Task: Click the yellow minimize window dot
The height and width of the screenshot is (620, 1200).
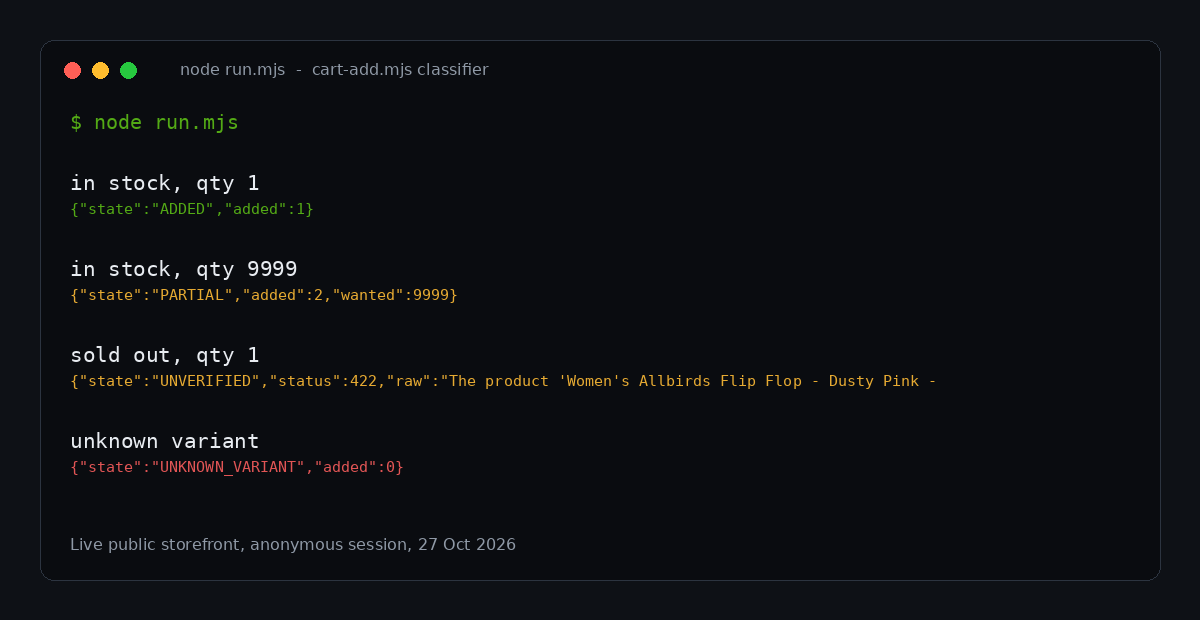Action: [100, 70]
